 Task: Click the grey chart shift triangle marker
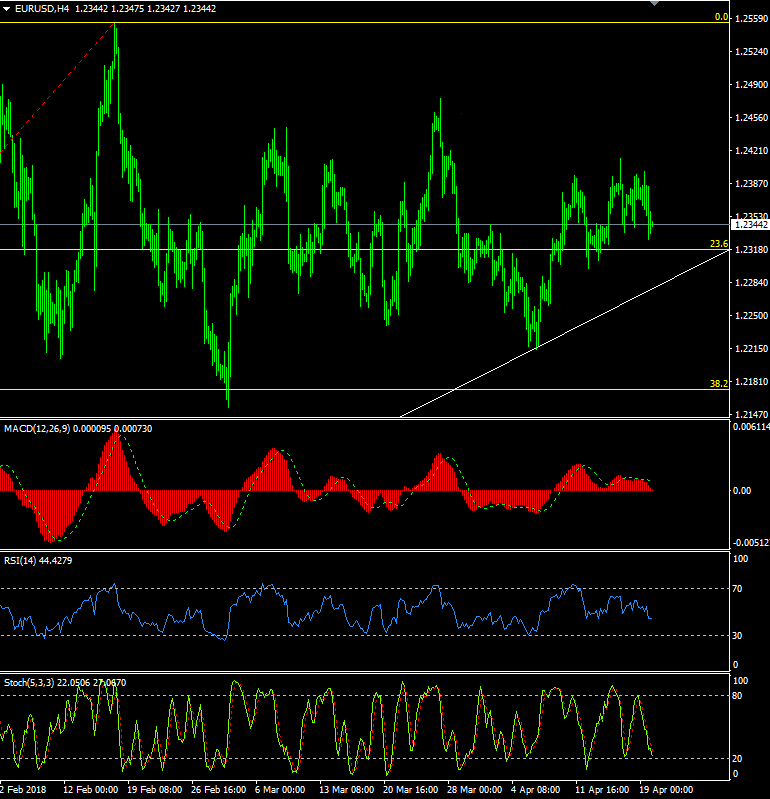pos(656,4)
